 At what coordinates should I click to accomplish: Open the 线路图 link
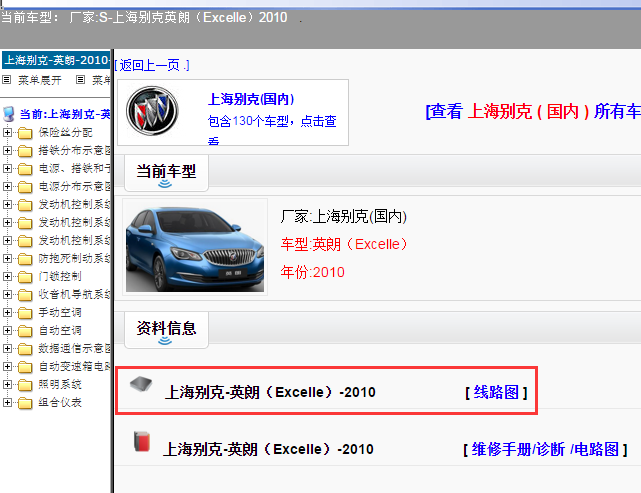click(496, 392)
